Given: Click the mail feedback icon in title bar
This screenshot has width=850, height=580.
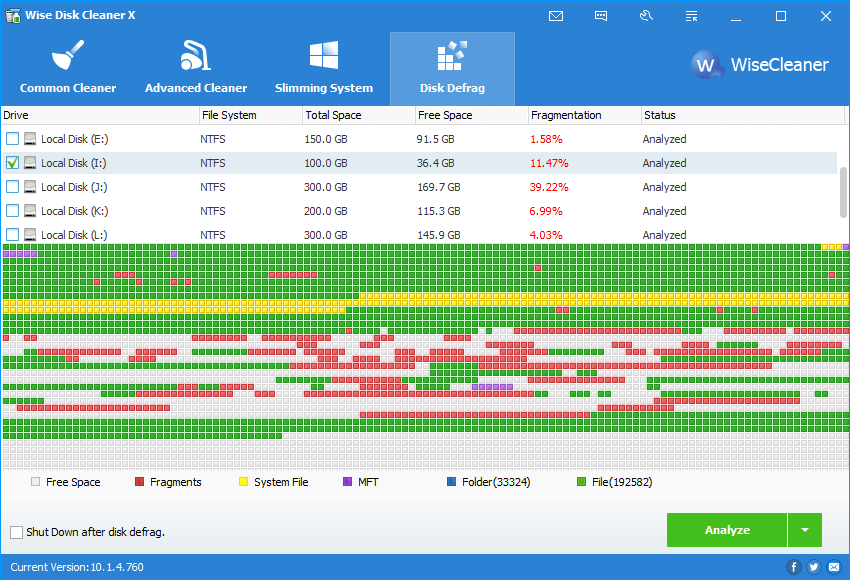Looking at the screenshot, I should [x=556, y=16].
